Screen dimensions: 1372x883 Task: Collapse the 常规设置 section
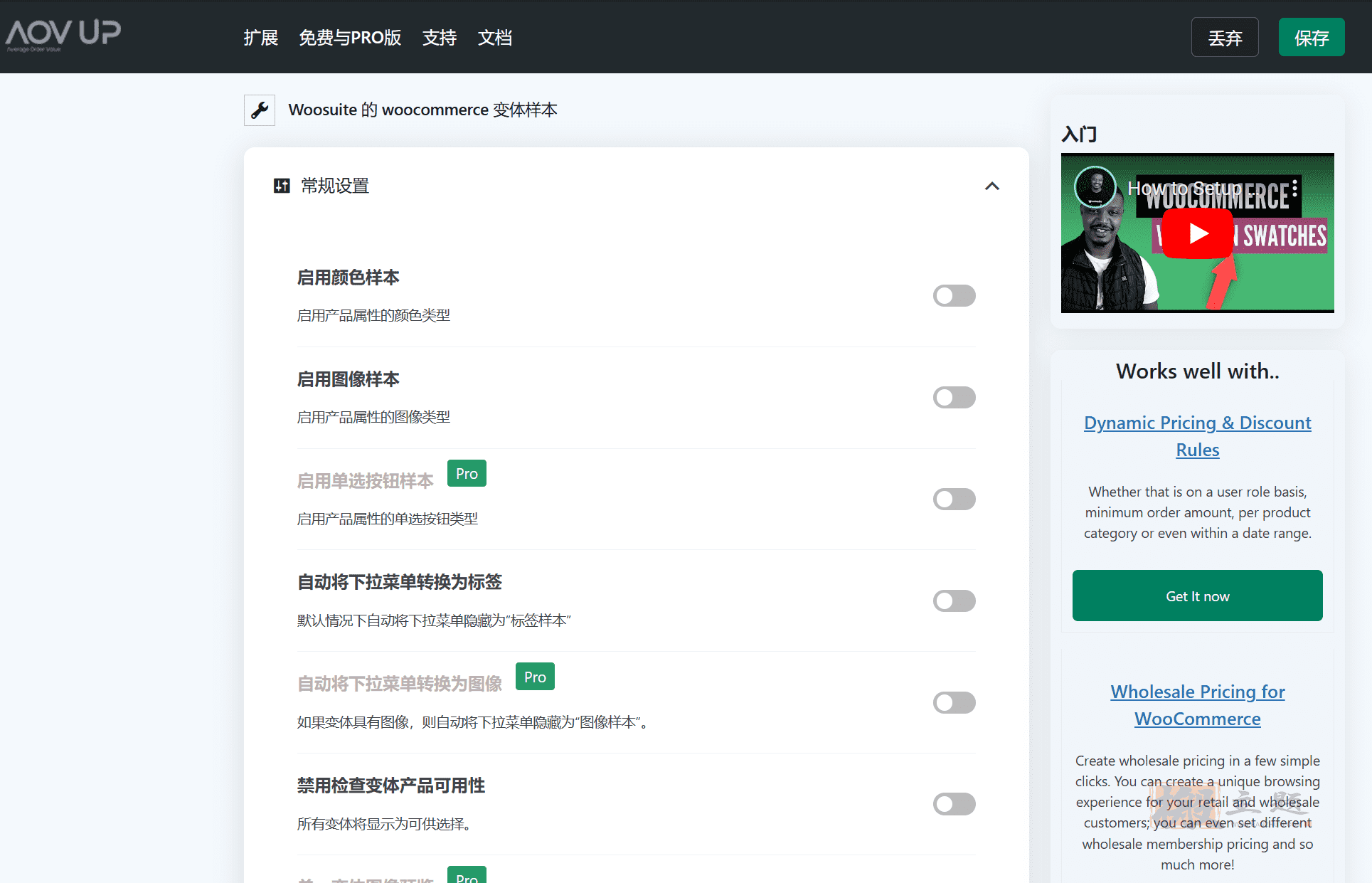coord(992,186)
